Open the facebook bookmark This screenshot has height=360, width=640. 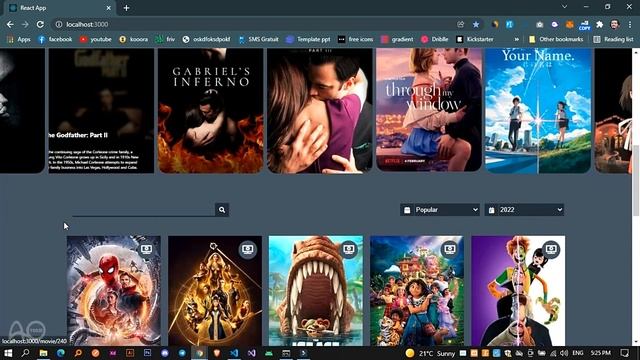click(x=55, y=39)
